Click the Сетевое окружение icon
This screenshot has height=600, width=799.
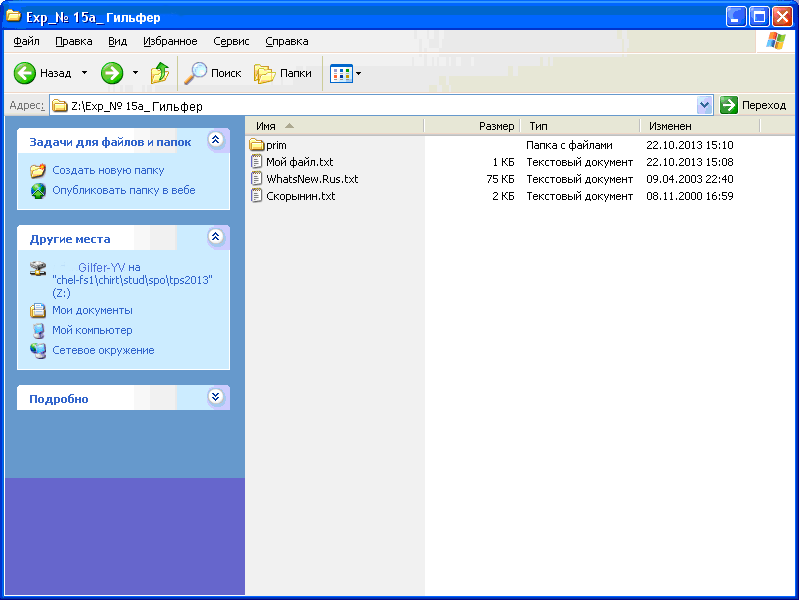[38, 350]
